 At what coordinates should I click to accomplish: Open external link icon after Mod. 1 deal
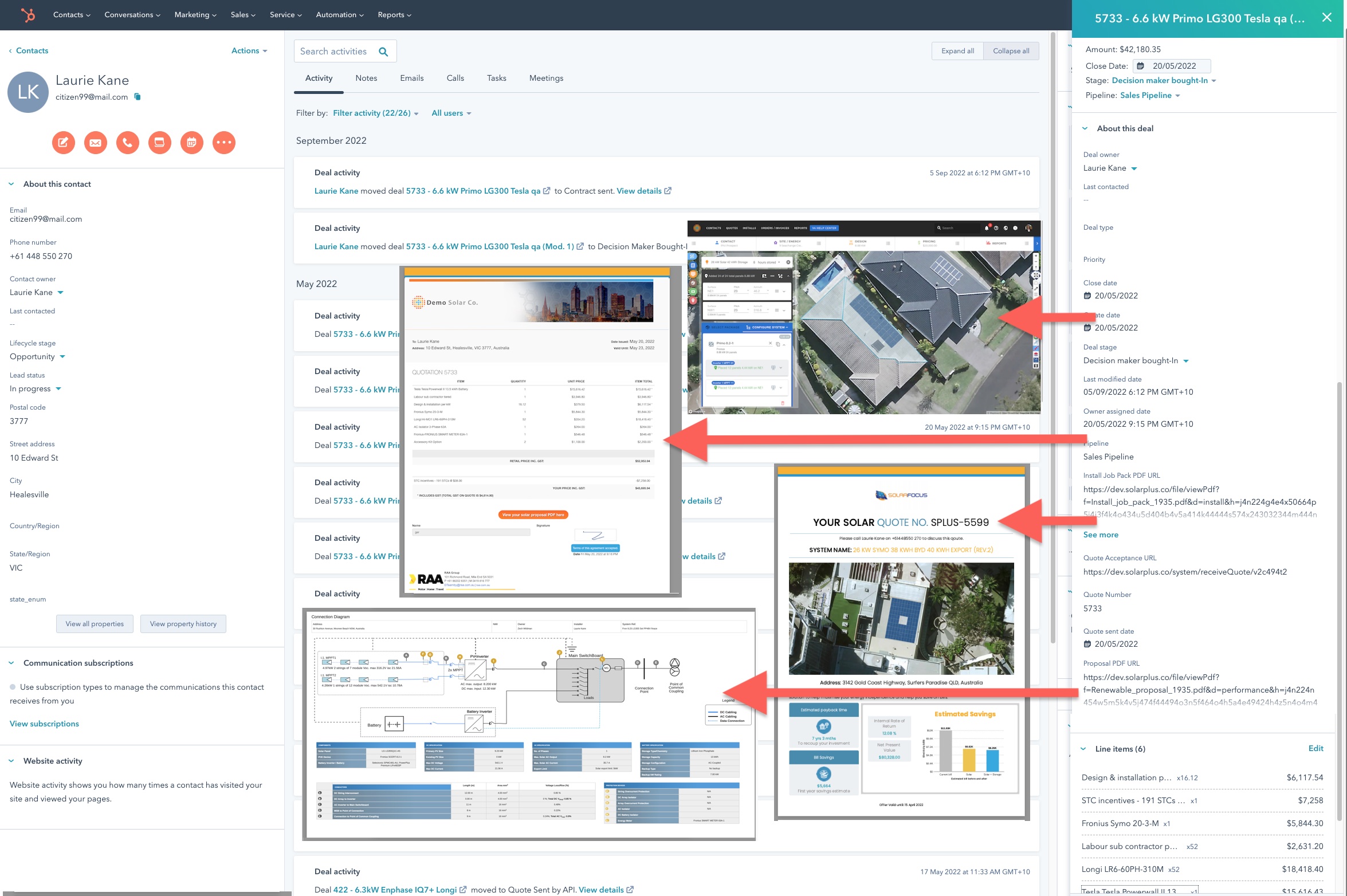[580, 246]
